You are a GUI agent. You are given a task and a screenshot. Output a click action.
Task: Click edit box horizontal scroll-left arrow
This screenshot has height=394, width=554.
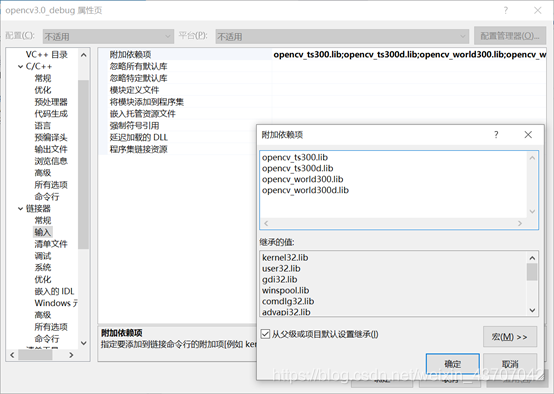(266, 223)
